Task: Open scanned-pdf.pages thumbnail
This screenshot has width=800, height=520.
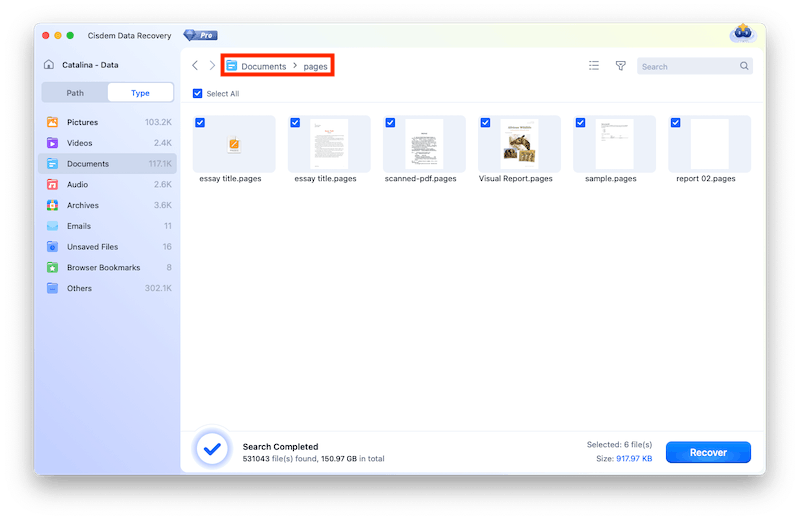Action: click(x=424, y=144)
